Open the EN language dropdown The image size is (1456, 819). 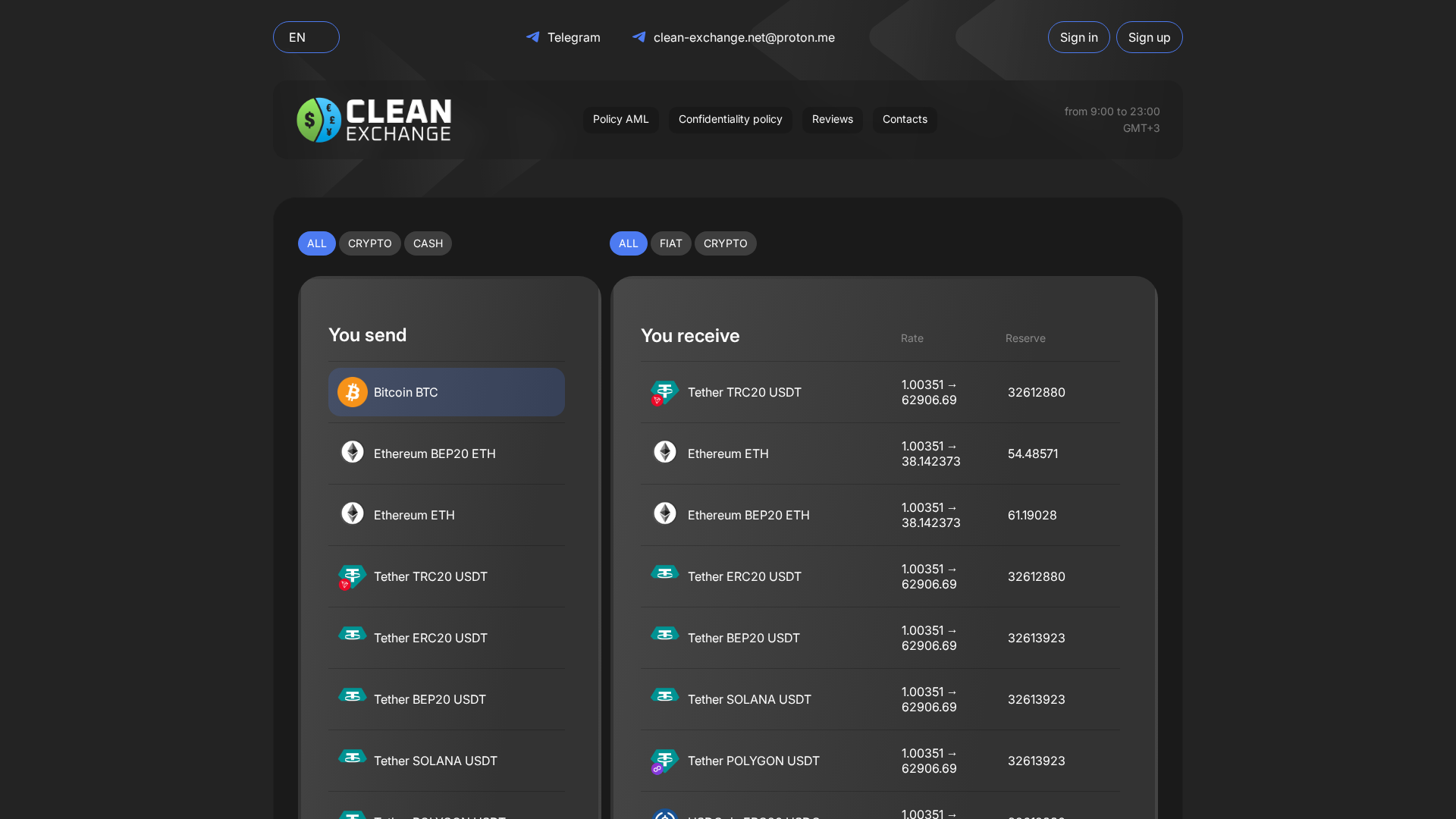(306, 37)
